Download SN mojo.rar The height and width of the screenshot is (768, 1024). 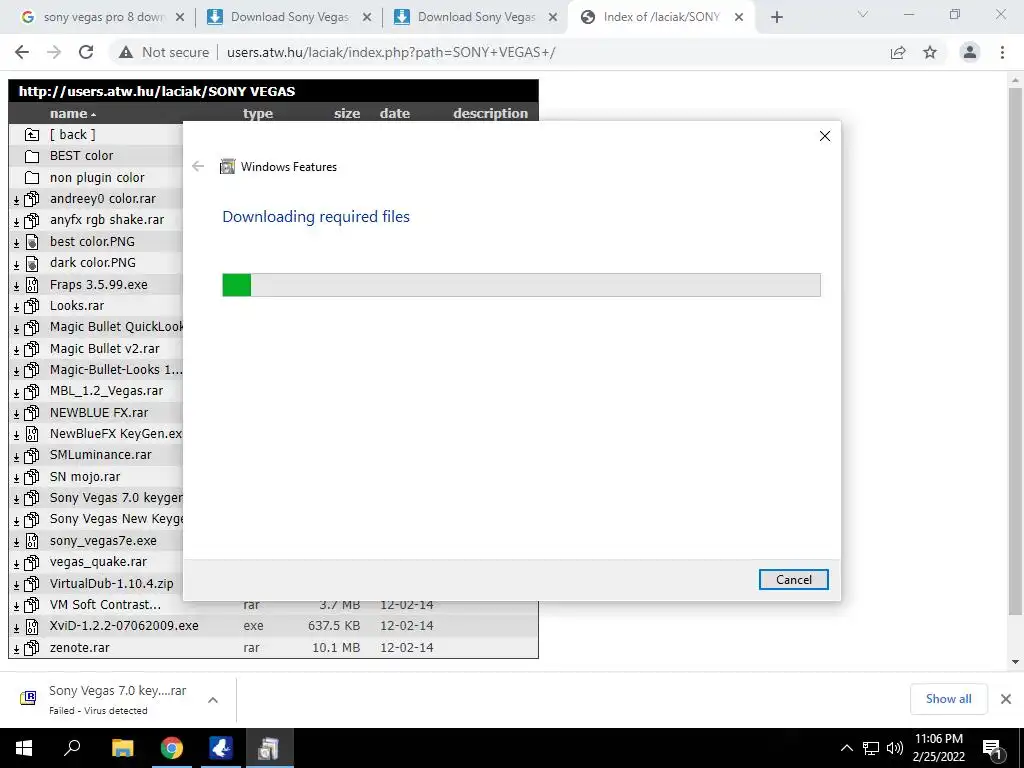85,477
